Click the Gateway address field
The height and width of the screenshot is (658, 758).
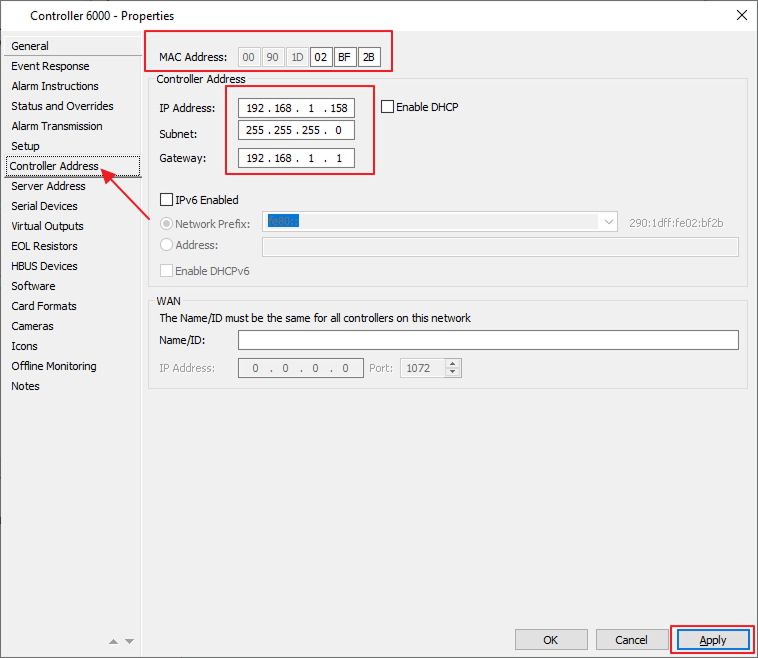tap(296, 158)
